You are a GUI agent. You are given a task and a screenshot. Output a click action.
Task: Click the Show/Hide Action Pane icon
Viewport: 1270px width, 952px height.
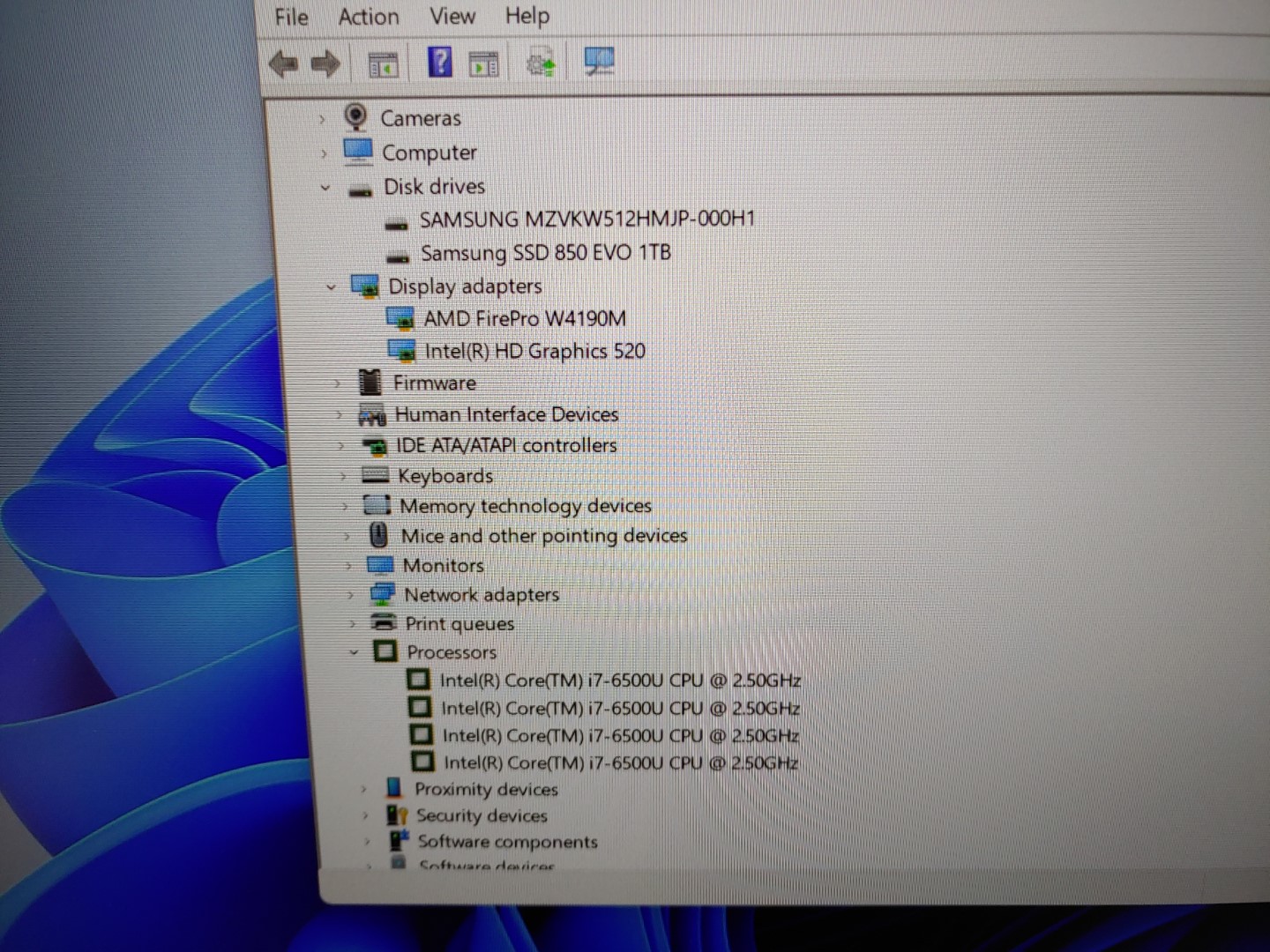pyautogui.click(x=483, y=64)
